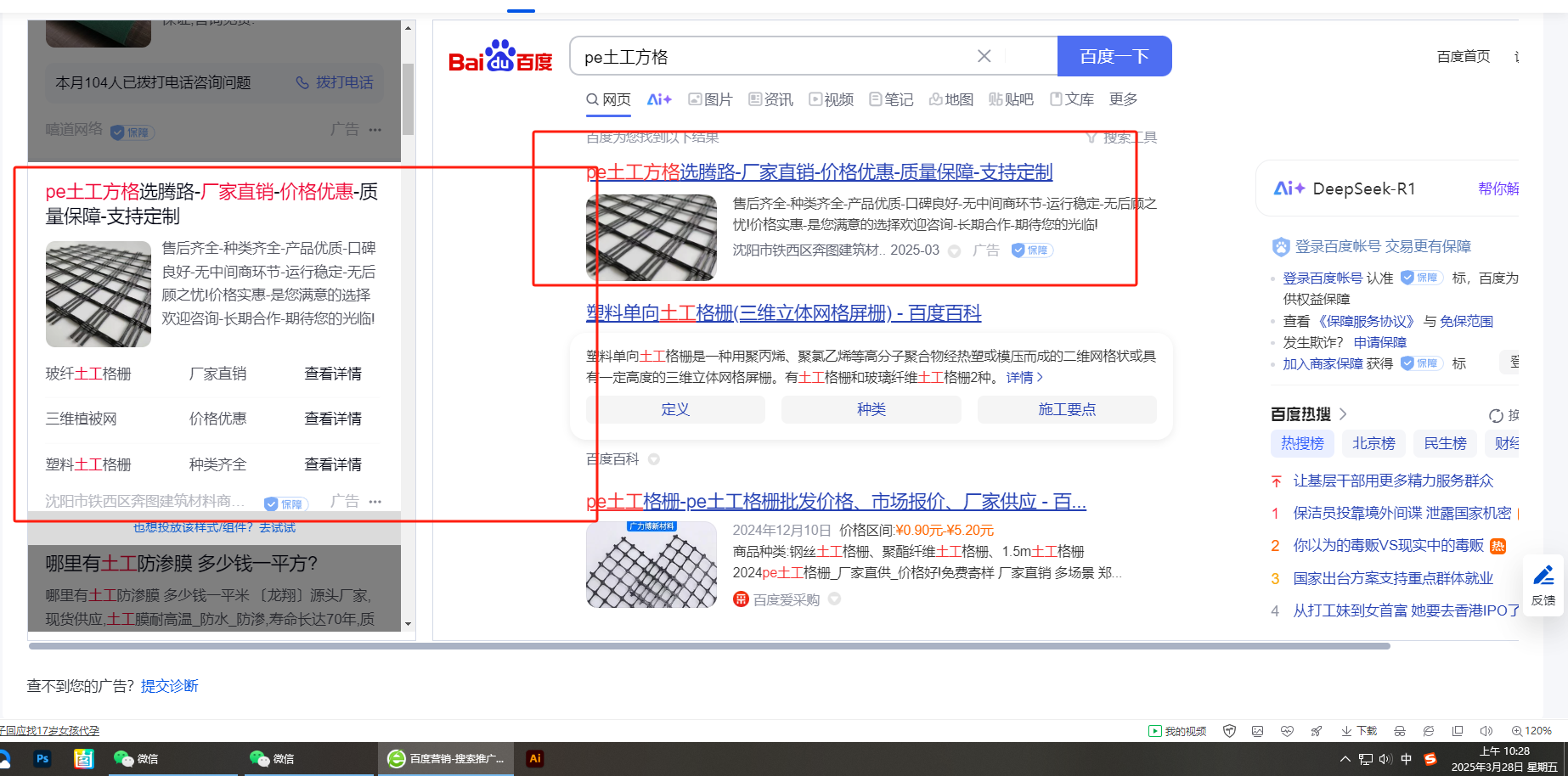This screenshot has height=776, width=1568.
Task: Toggle the Chinese input mode indicator
Action: [x=1406, y=759]
